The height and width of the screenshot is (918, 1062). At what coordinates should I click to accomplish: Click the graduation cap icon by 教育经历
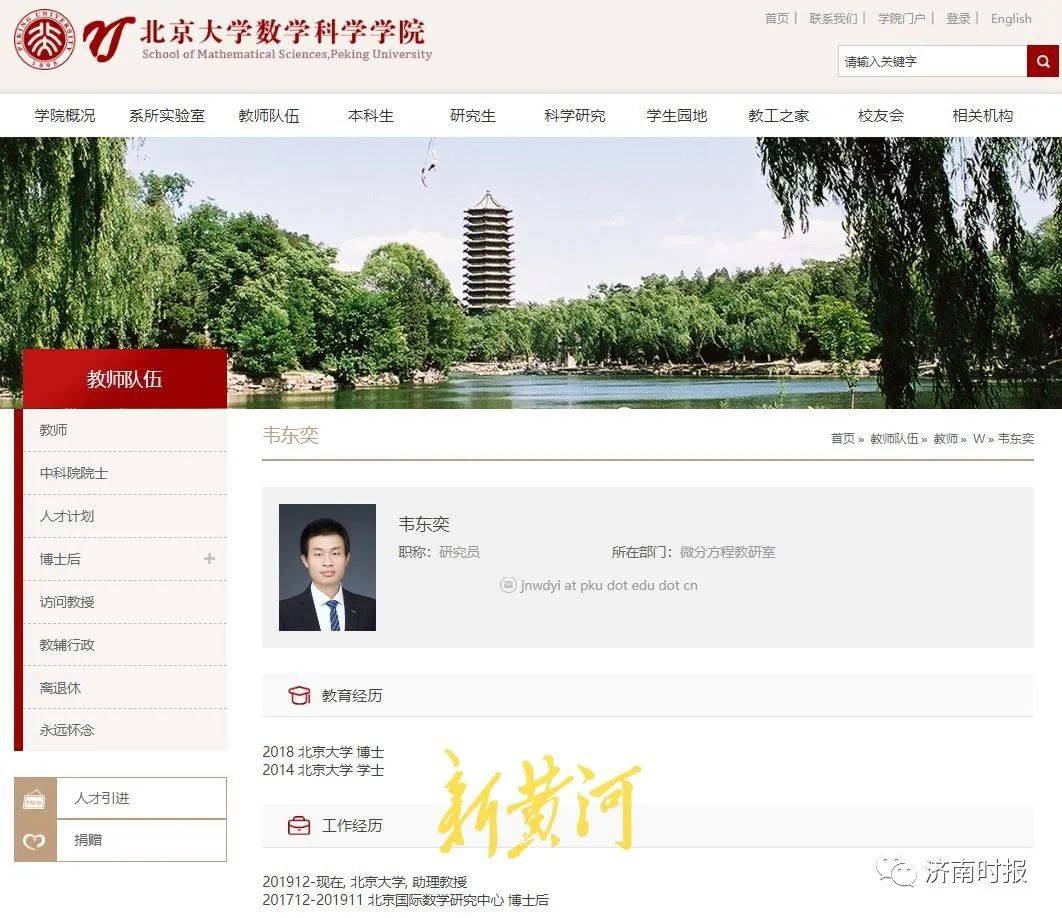point(299,695)
